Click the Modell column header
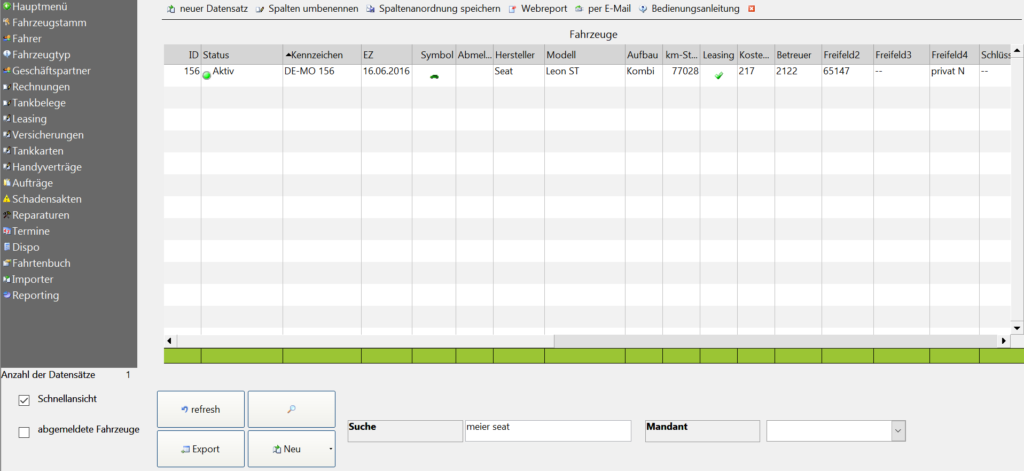Image resolution: width=1024 pixels, height=471 pixels. pyautogui.click(x=584, y=55)
